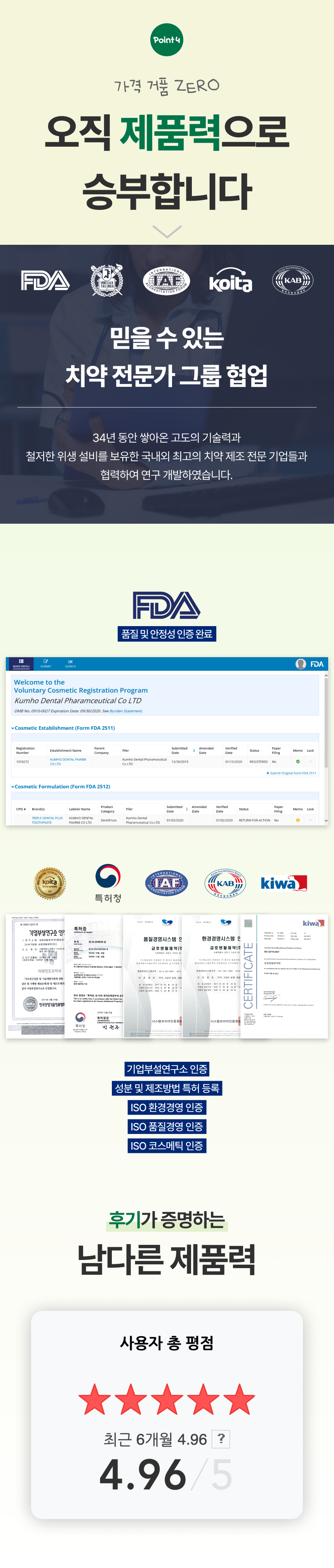Click the color KAB logo above the certificates
This screenshot has height=1568, width=334.
226,883
